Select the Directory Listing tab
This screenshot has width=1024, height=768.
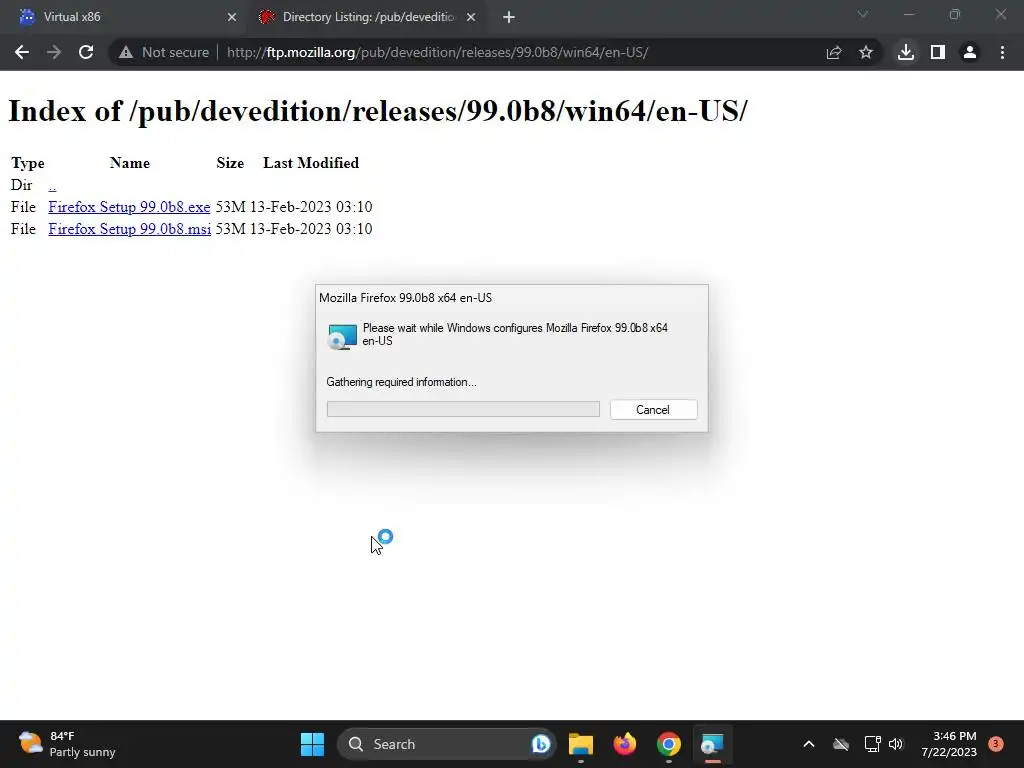[366, 17]
